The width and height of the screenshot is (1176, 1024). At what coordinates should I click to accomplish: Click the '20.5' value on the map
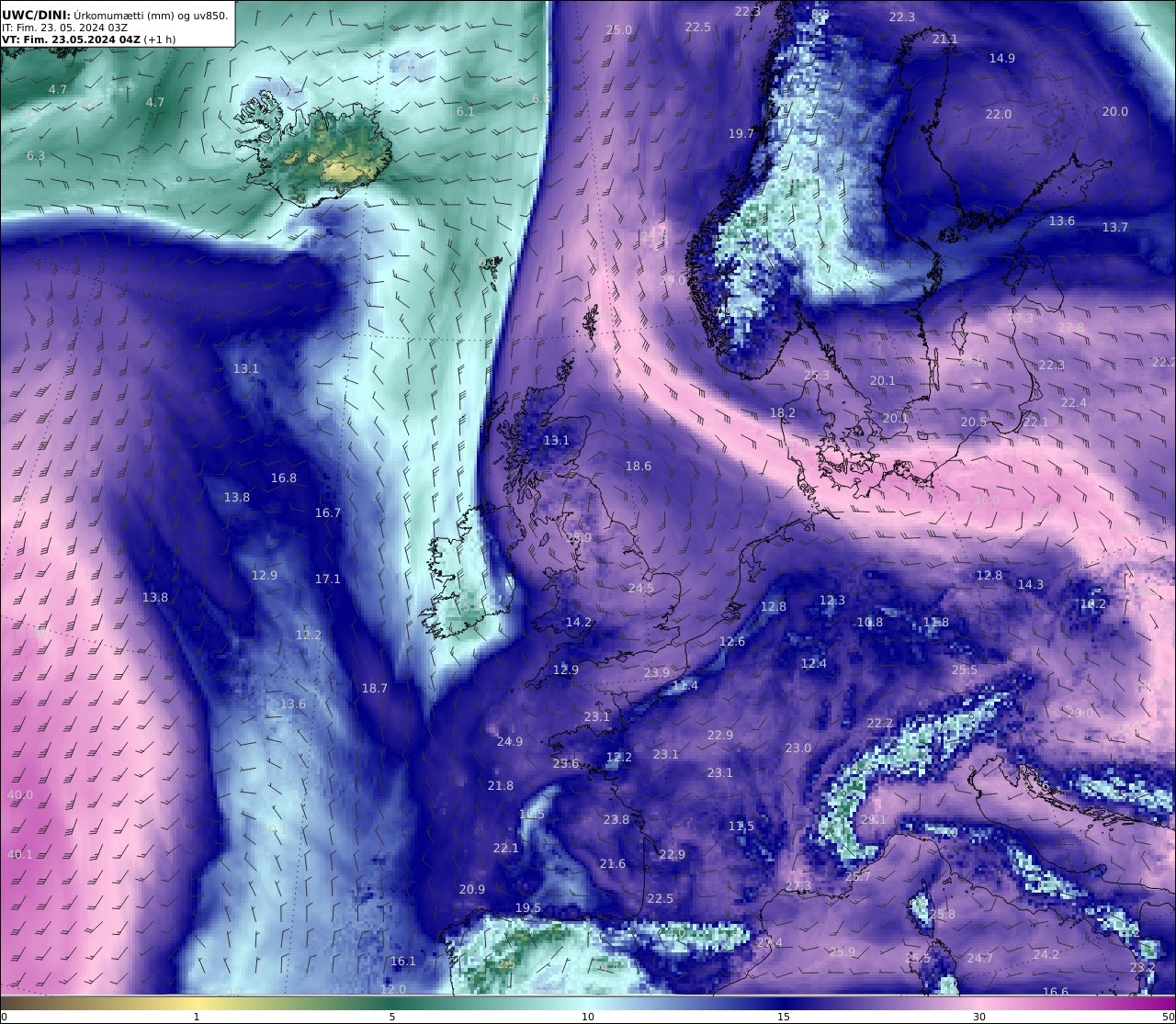click(x=973, y=422)
